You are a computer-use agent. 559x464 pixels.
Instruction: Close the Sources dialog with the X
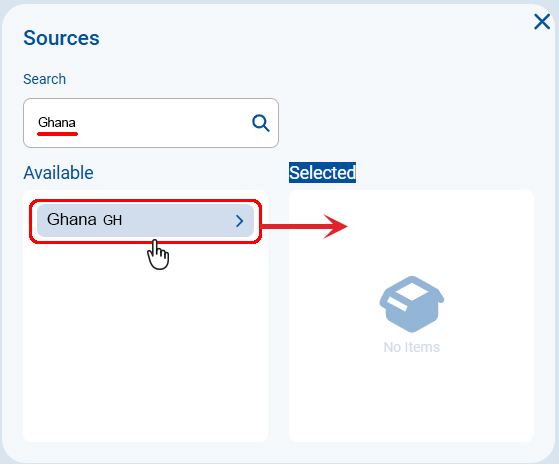coord(542,22)
